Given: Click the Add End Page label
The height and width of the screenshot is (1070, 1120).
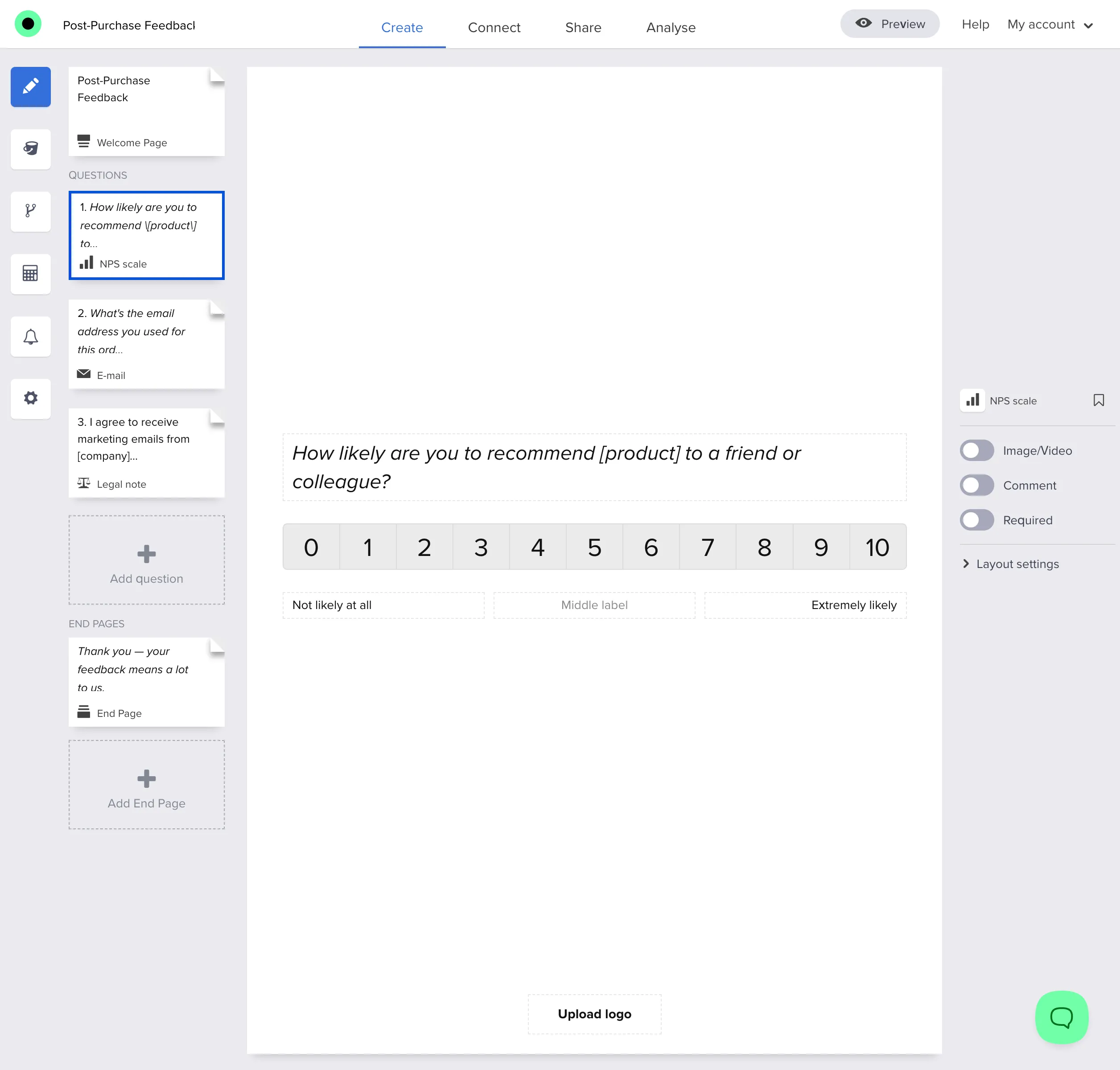Looking at the screenshot, I should tap(147, 804).
